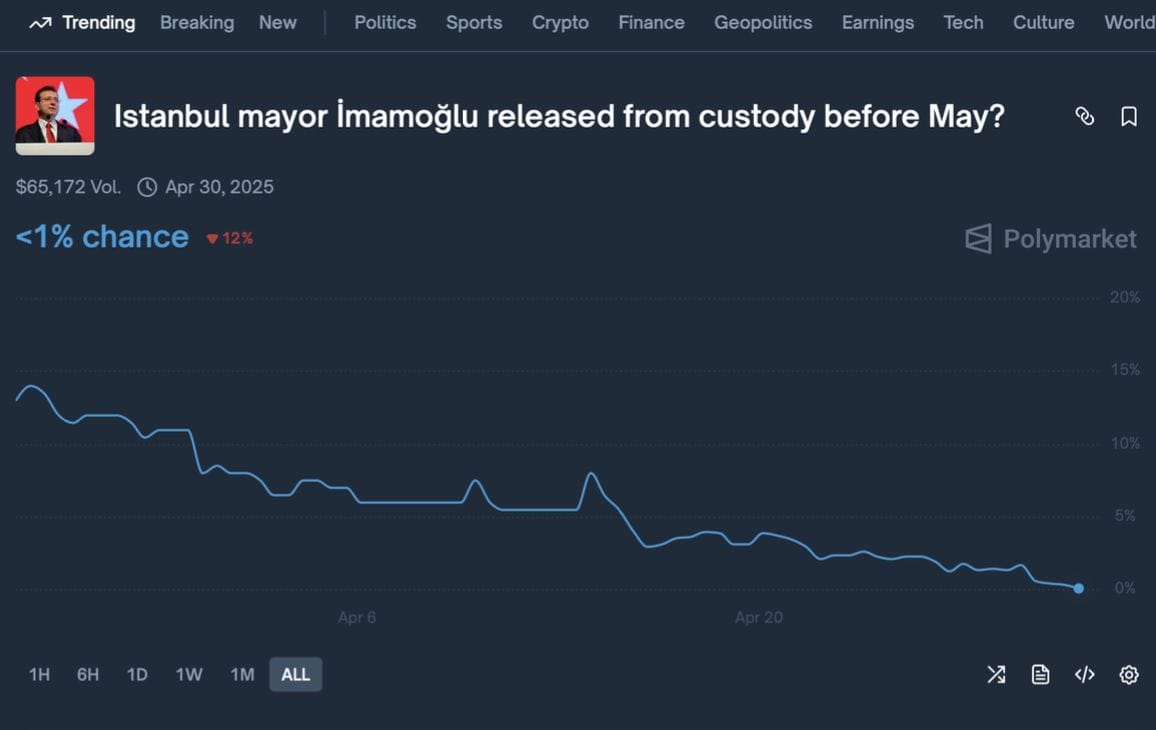Select the 1H time range

coord(39,674)
